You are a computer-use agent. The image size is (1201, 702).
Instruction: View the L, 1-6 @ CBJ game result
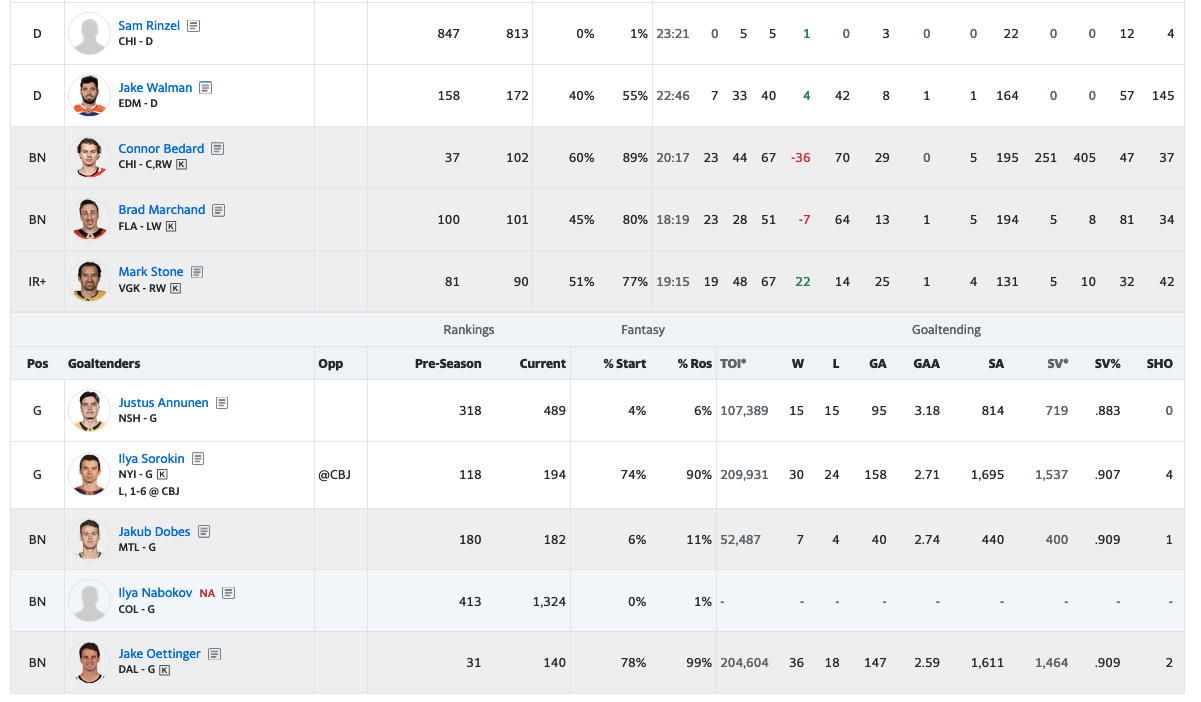click(149, 491)
